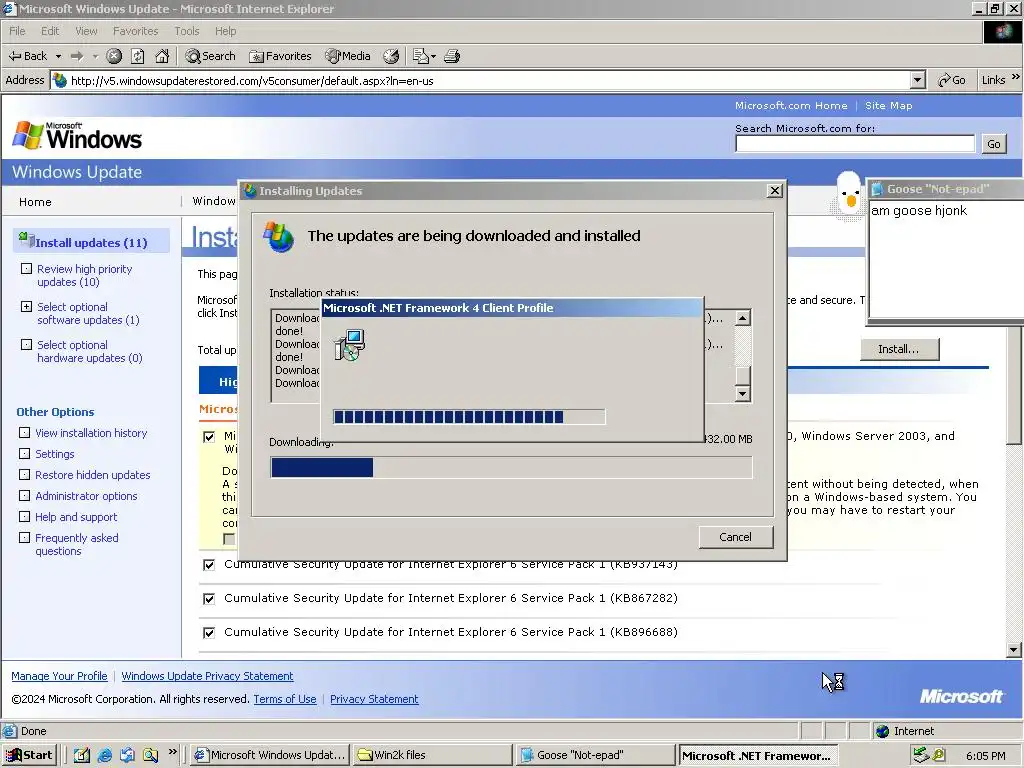
Task: Click the Forward arrow toolbar button
Action: click(x=77, y=56)
